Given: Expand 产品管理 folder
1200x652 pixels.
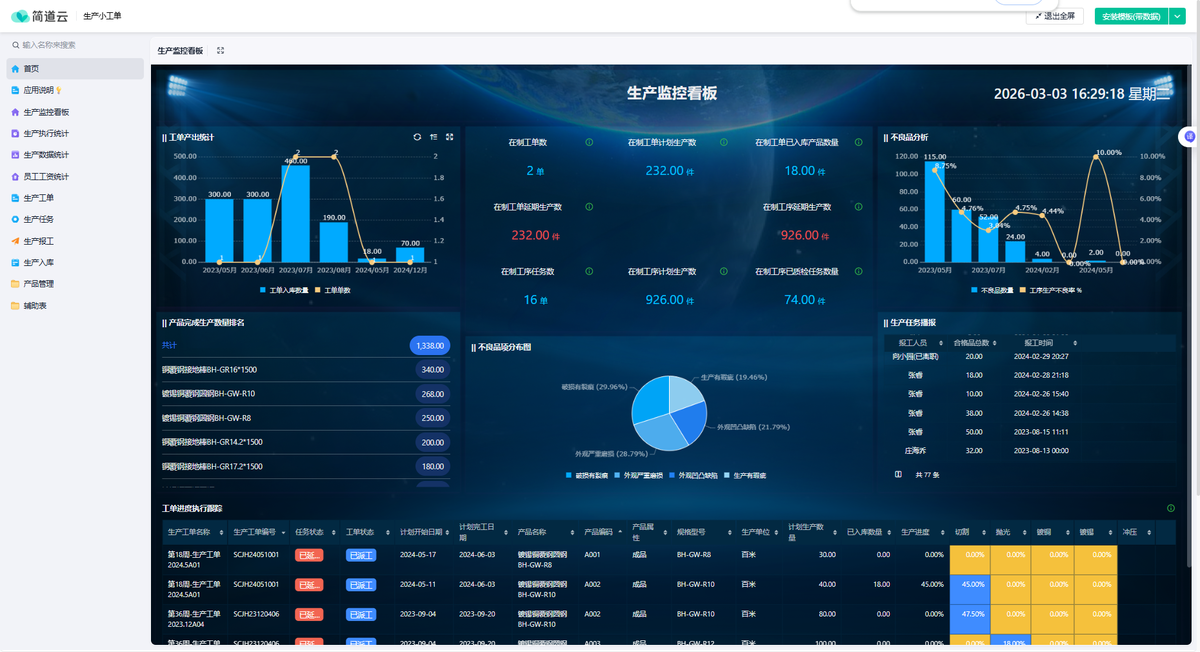Looking at the screenshot, I should click(75, 284).
